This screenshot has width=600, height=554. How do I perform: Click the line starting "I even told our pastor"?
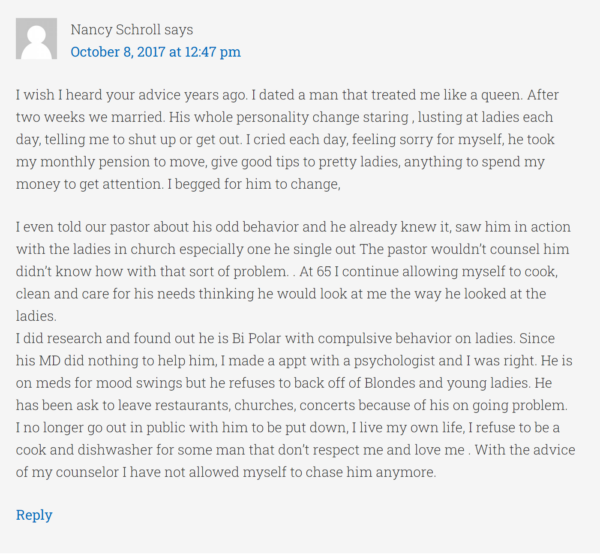click(x=293, y=227)
